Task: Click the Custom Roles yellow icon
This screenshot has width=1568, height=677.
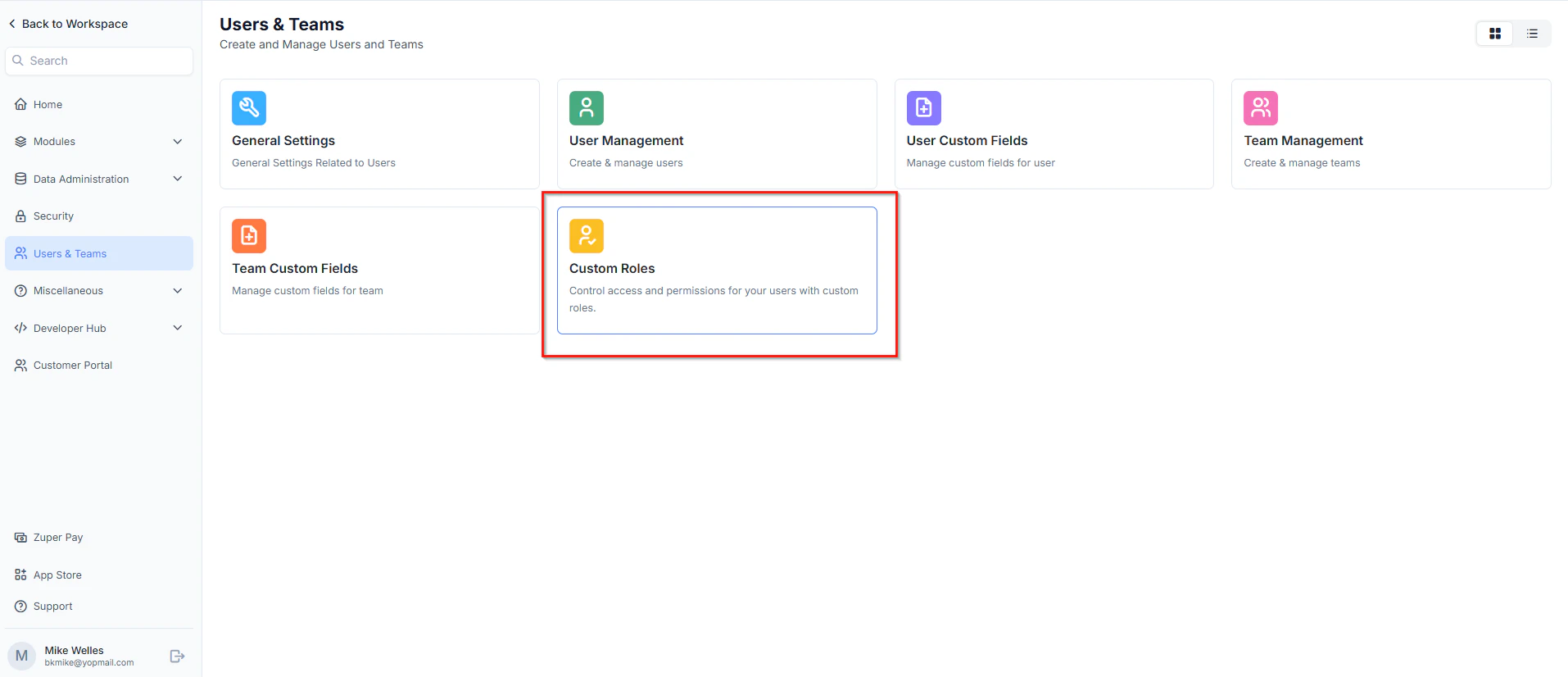Action: (x=587, y=236)
